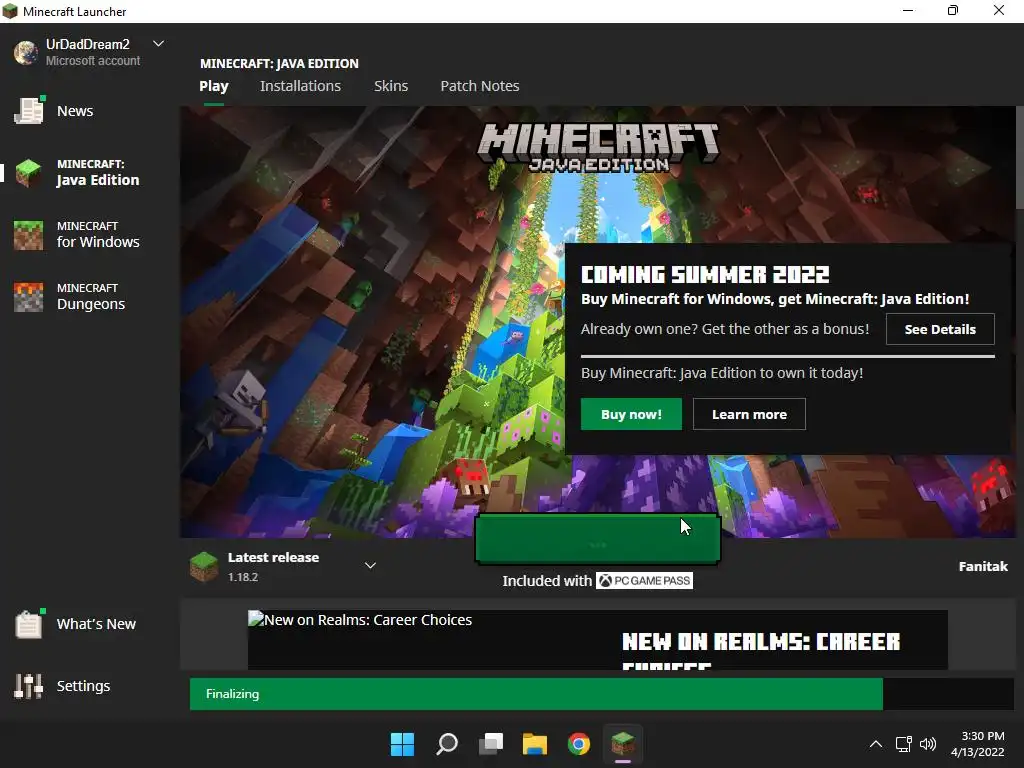Click the UrDadDream2 profile avatar
Screen dimensions: 1024x768
click(26, 52)
